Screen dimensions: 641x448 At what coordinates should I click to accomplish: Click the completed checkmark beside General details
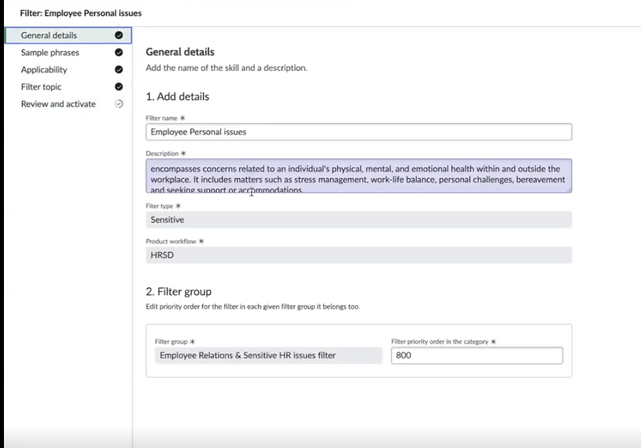point(119,35)
